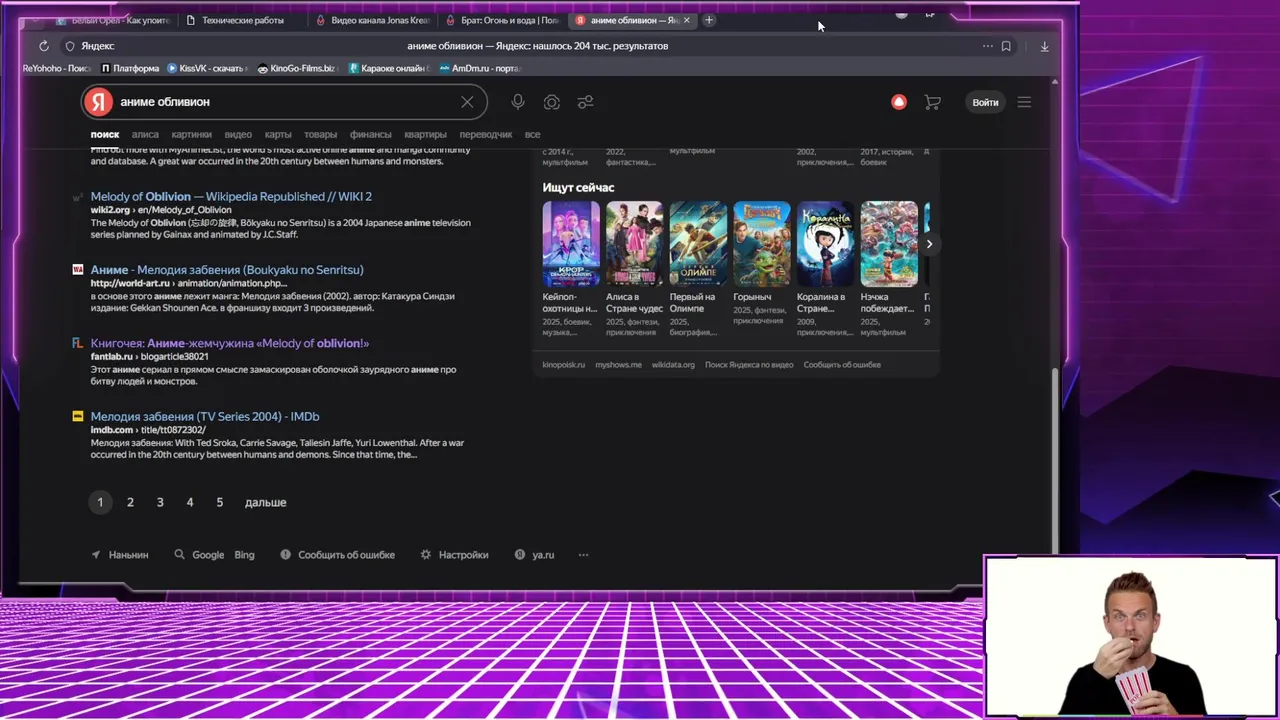Open the KissVK bookmark
Screen dimensions: 1280x720
coord(206,68)
